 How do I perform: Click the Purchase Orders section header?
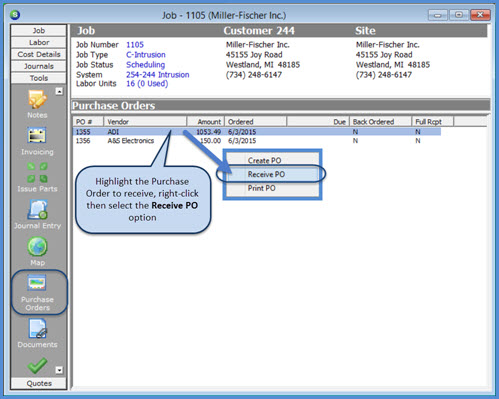coord(114,106)
